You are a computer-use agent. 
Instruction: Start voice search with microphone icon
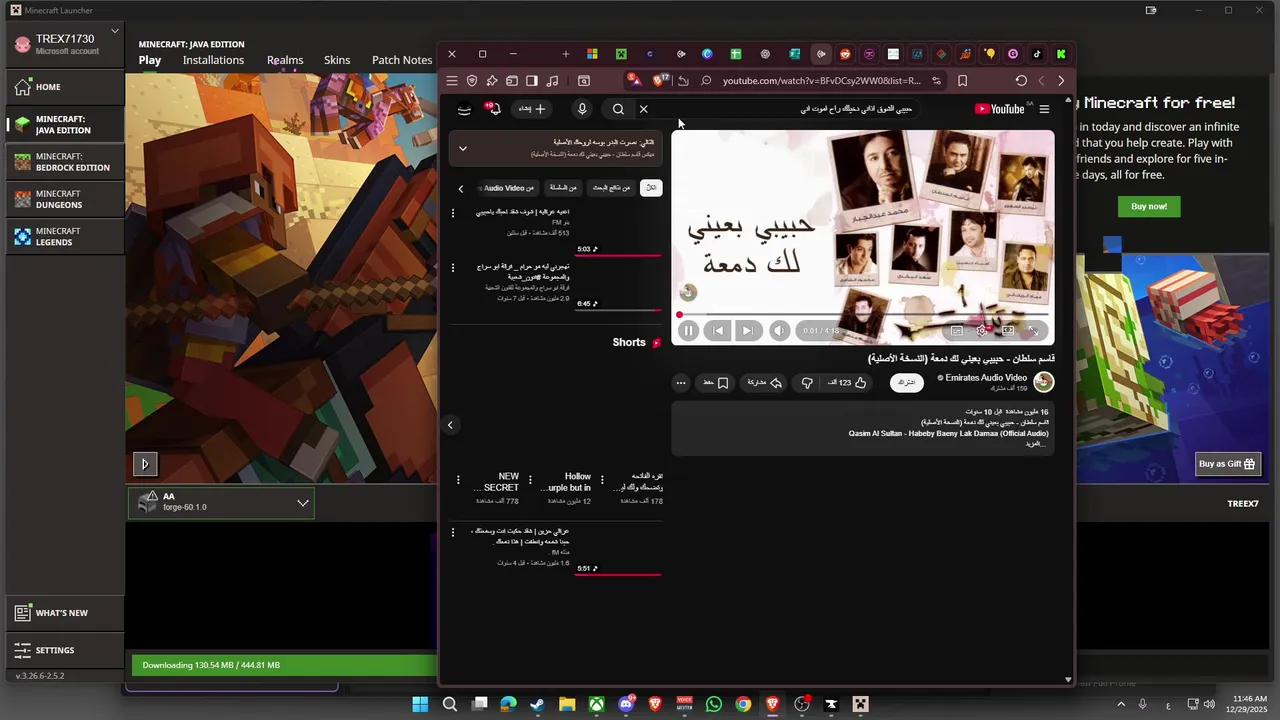pos(582,109)
